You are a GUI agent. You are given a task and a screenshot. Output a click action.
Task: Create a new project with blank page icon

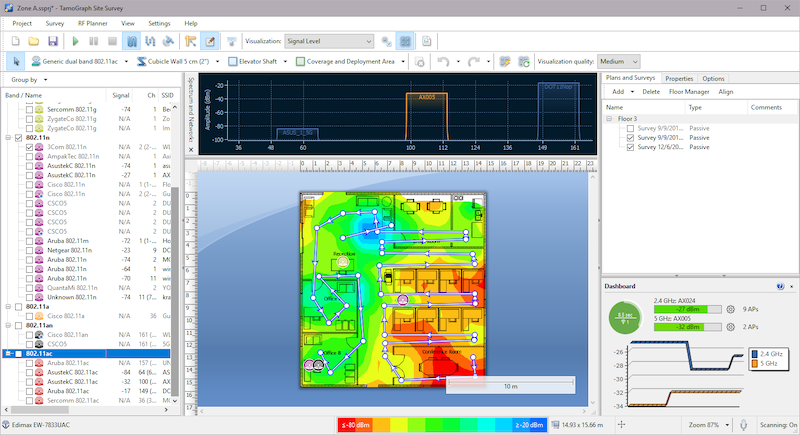[15, 41]
